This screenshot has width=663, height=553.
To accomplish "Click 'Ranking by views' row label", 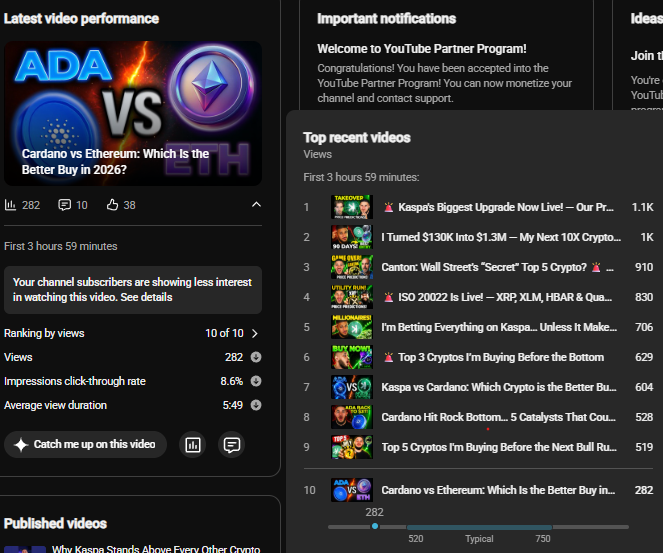I will pyautogui.click(x=44, y=334).
